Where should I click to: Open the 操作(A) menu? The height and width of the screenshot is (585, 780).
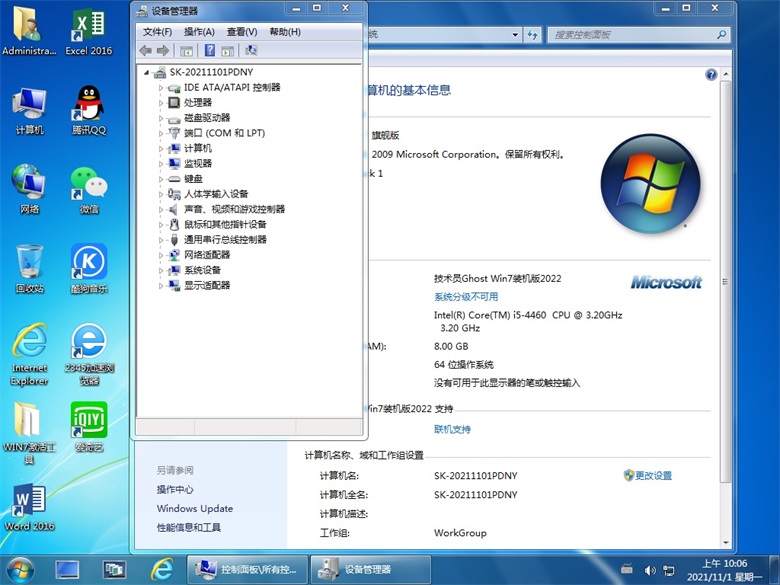coord(199,32)
